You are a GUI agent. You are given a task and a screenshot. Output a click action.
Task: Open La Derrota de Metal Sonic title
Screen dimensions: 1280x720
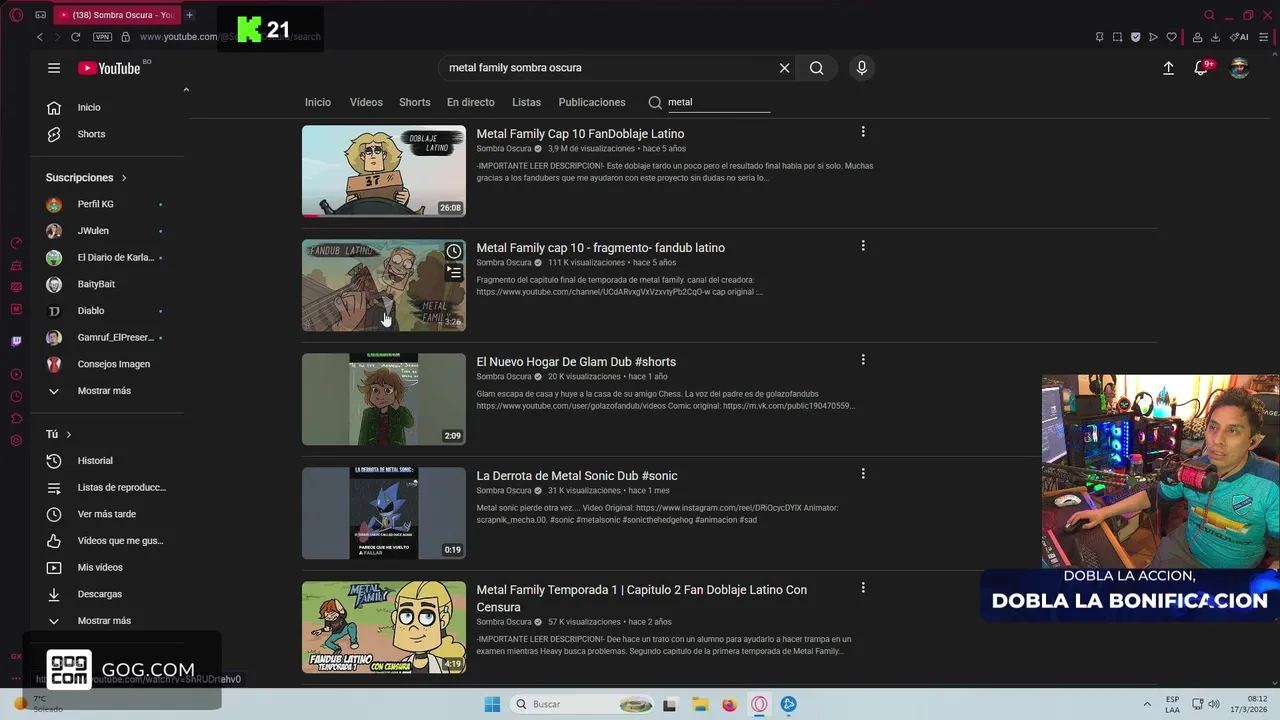[577, 476]
